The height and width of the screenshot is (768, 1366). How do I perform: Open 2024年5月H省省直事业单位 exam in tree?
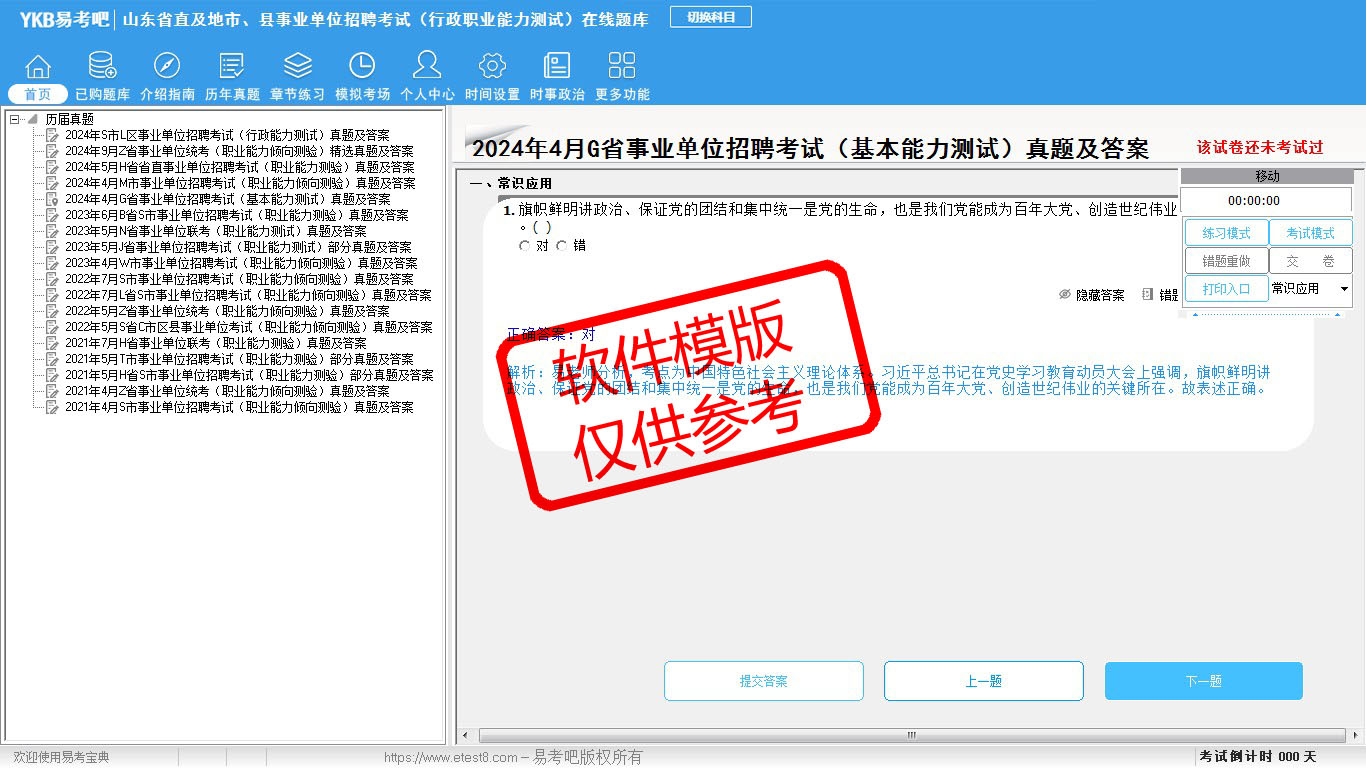click(239, 167)
